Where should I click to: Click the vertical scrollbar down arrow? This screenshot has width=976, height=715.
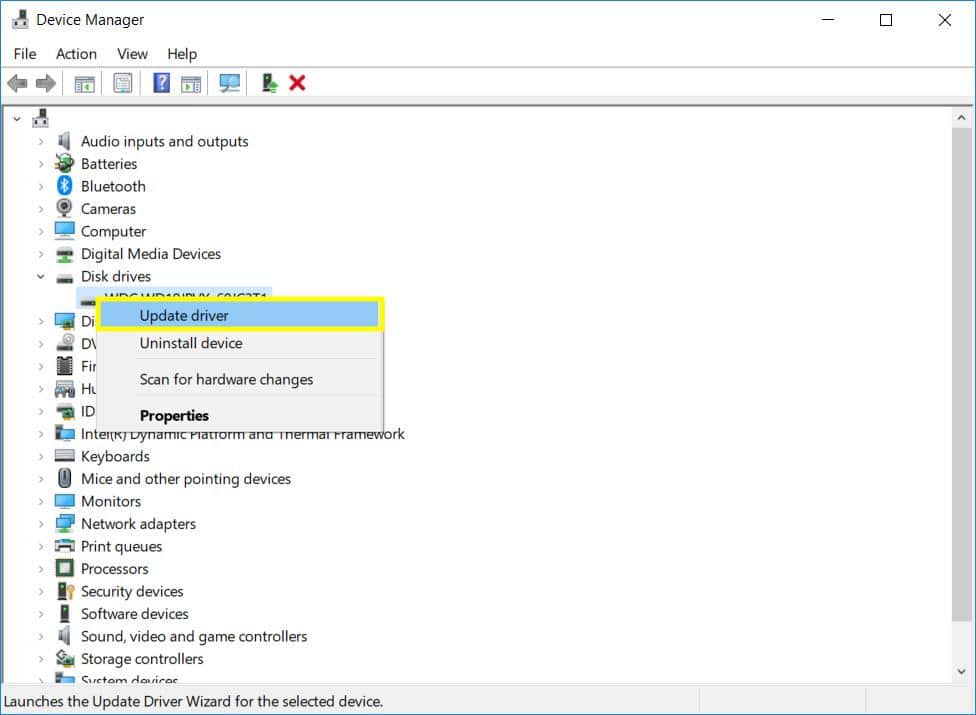point(962,672)
